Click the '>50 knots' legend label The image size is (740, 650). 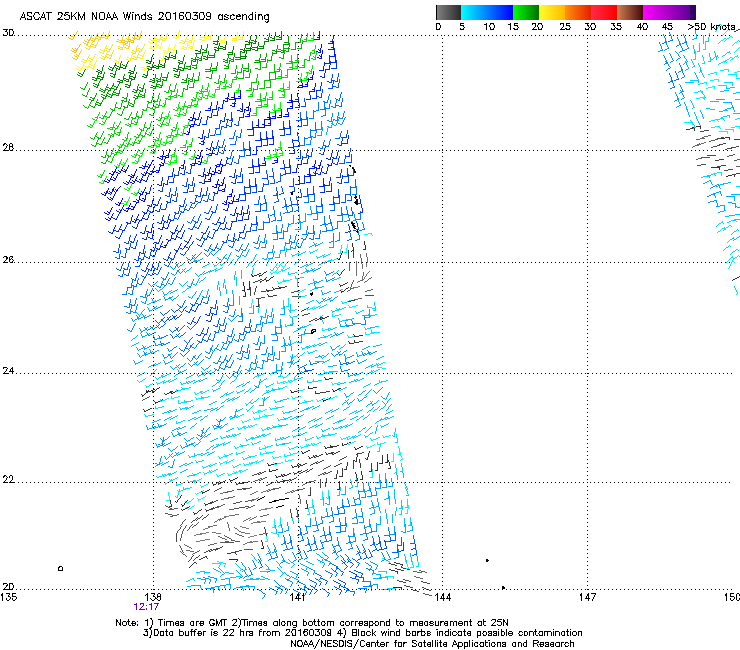tap(713, 27)
